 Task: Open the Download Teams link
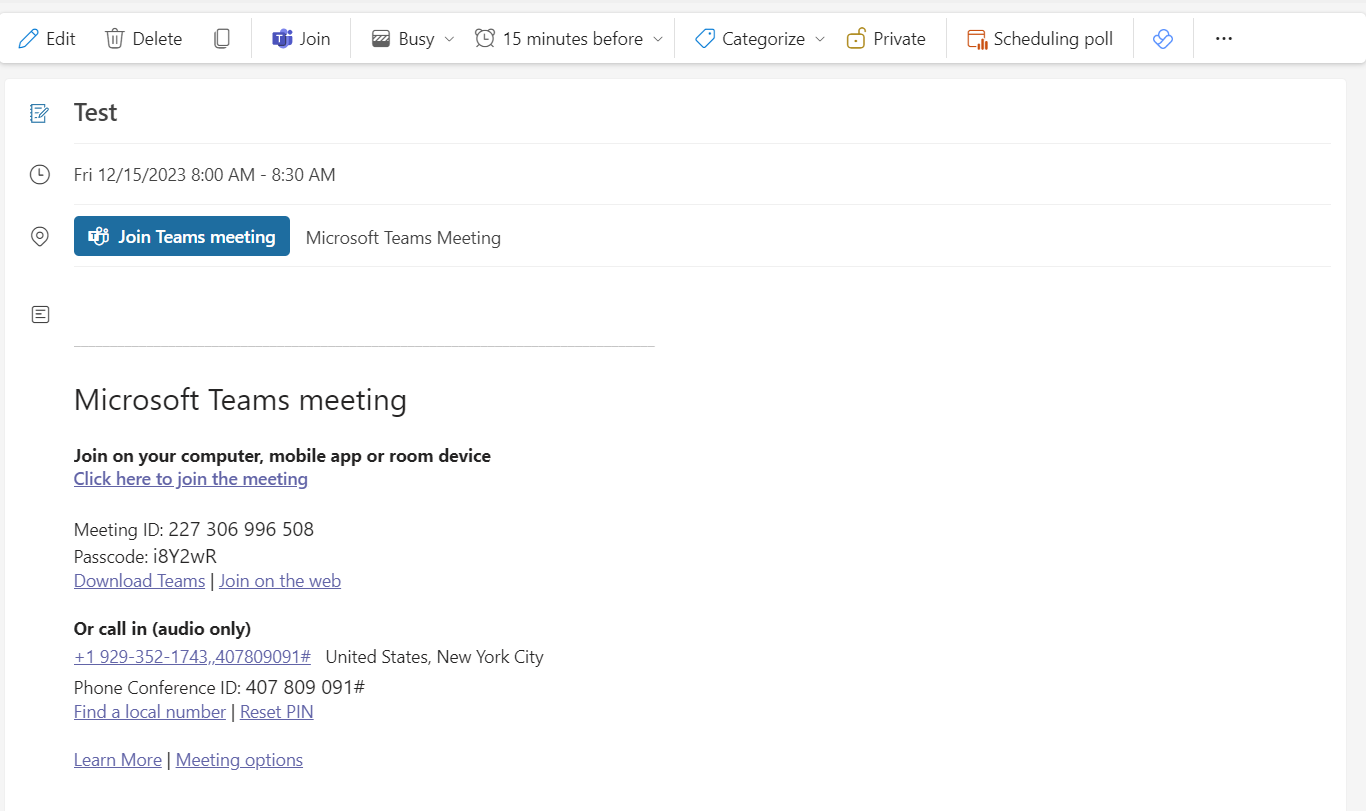[139, 581]
